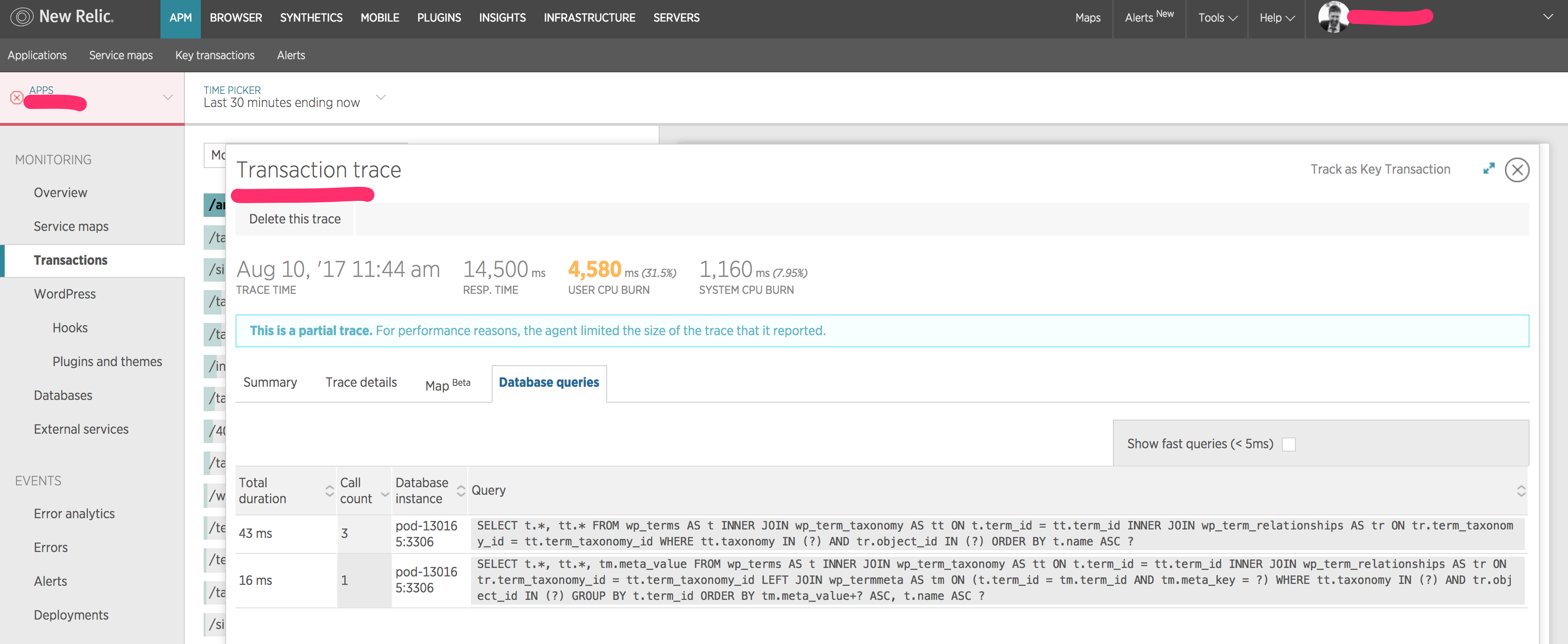Open Alerts under Events in the sidebar
Viewport: 1568px width, 644px height.
pyautogui.click(x=51, y=581)
